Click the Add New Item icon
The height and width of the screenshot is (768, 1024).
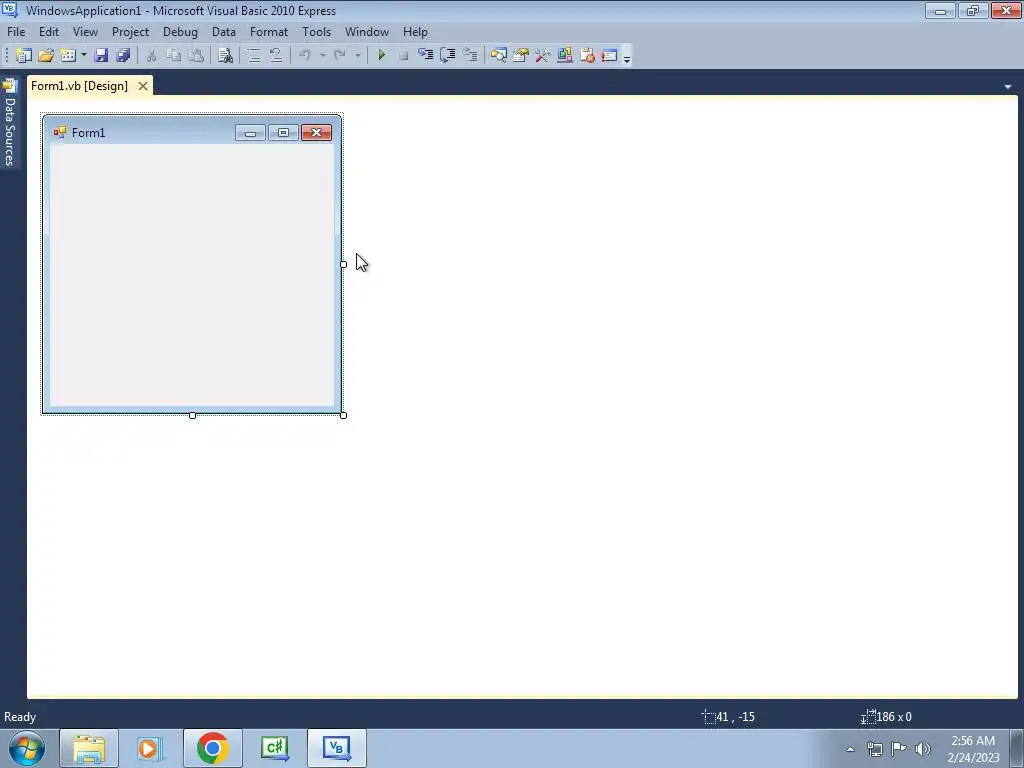tap(67, 56)
